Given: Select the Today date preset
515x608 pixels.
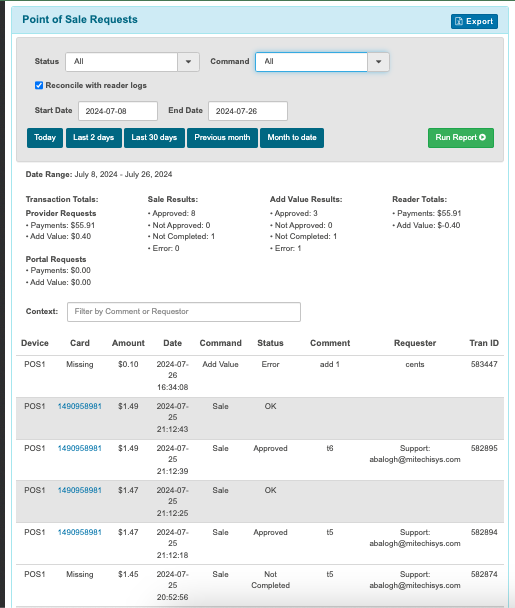Looking at the screenshot, I should 45,138.
